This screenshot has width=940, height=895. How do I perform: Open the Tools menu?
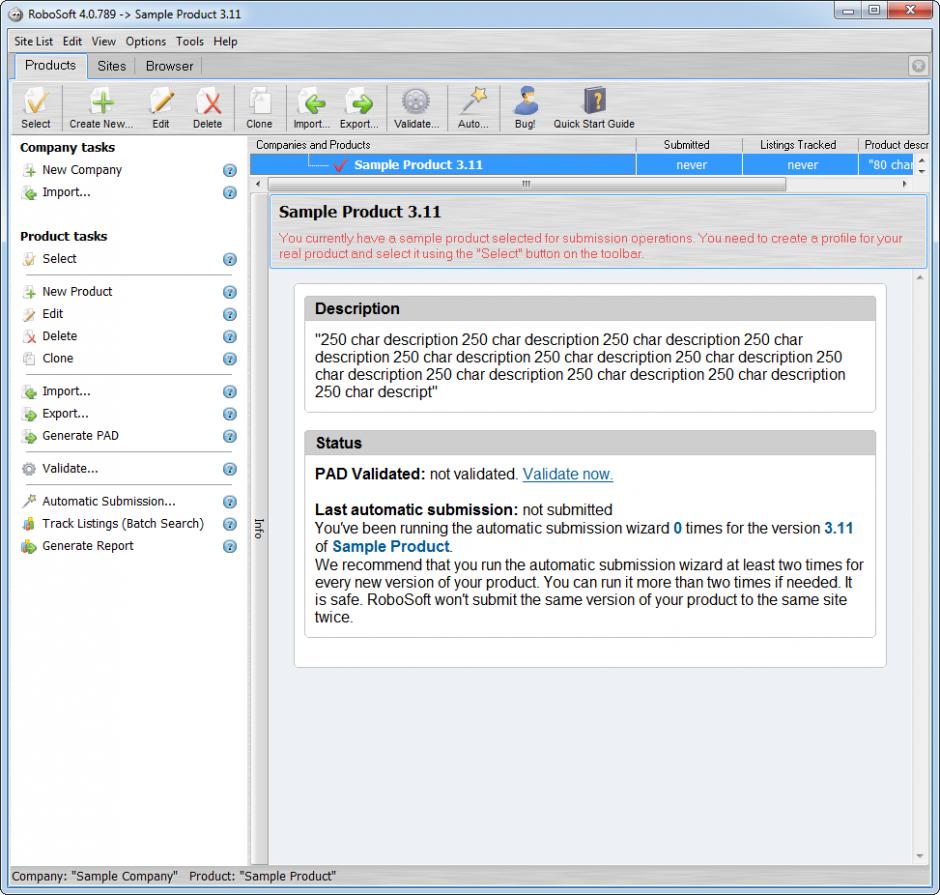(189, 41)
